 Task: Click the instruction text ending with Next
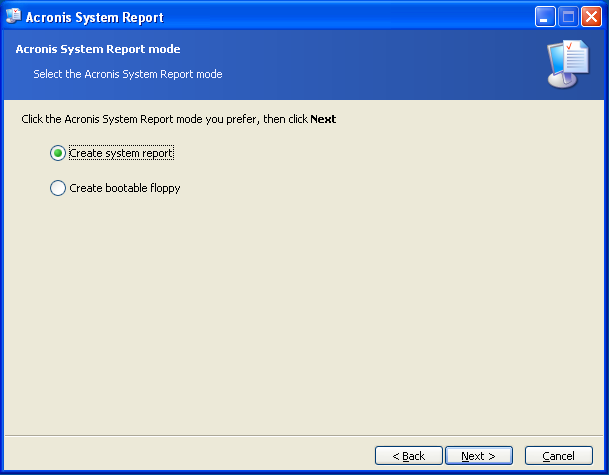coord(179,119)
